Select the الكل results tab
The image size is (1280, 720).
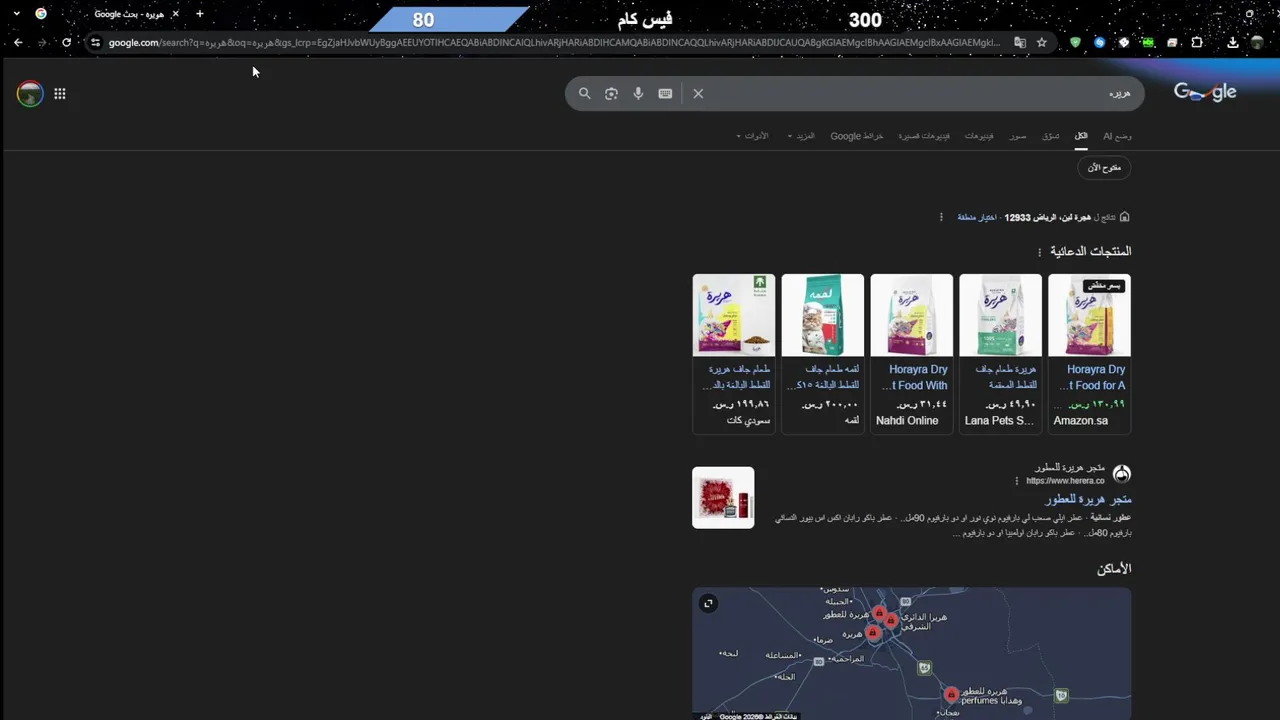tap(1081, 136)
